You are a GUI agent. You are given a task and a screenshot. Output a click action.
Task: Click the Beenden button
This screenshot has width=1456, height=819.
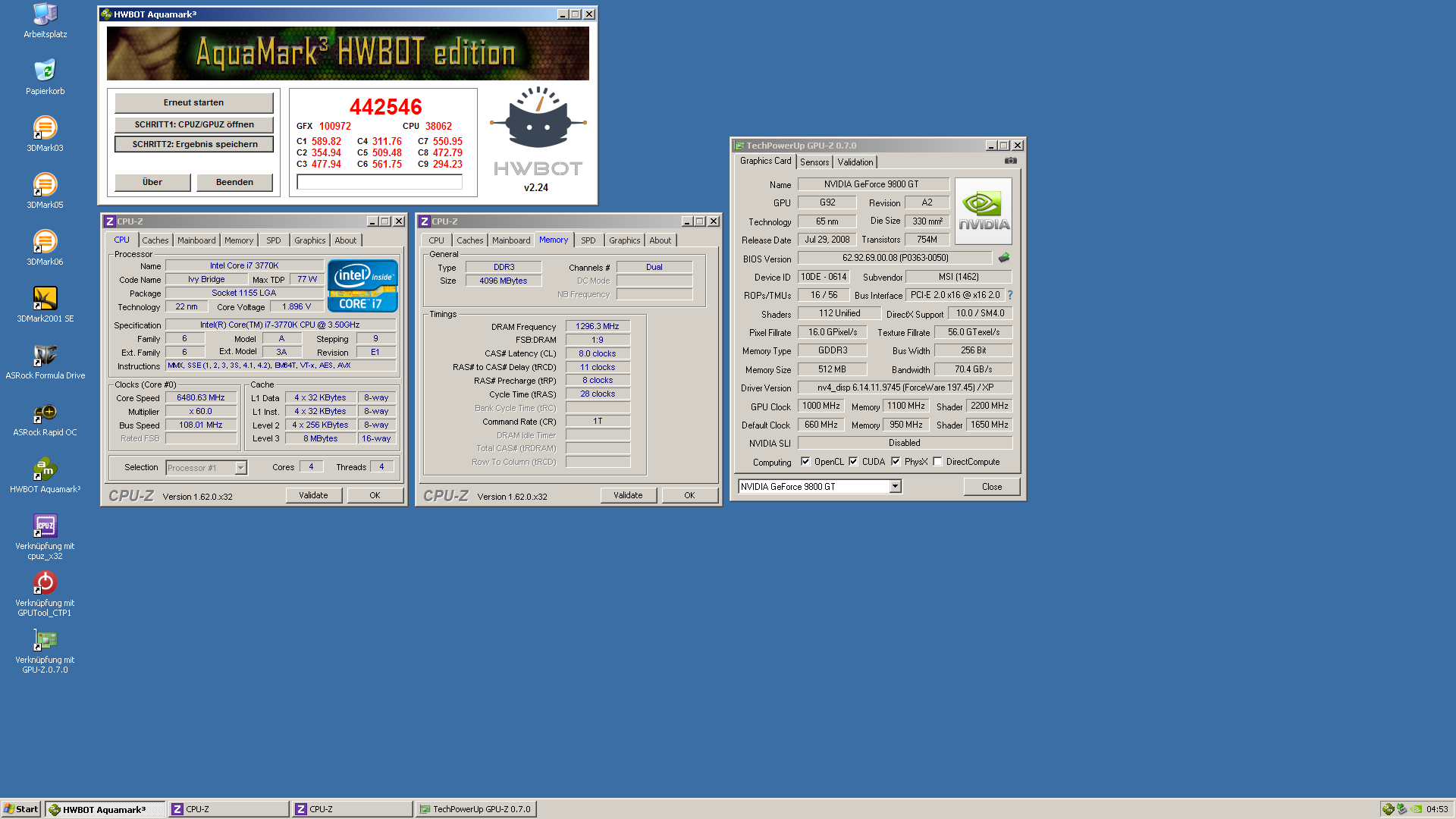click(x=234, y=182)
